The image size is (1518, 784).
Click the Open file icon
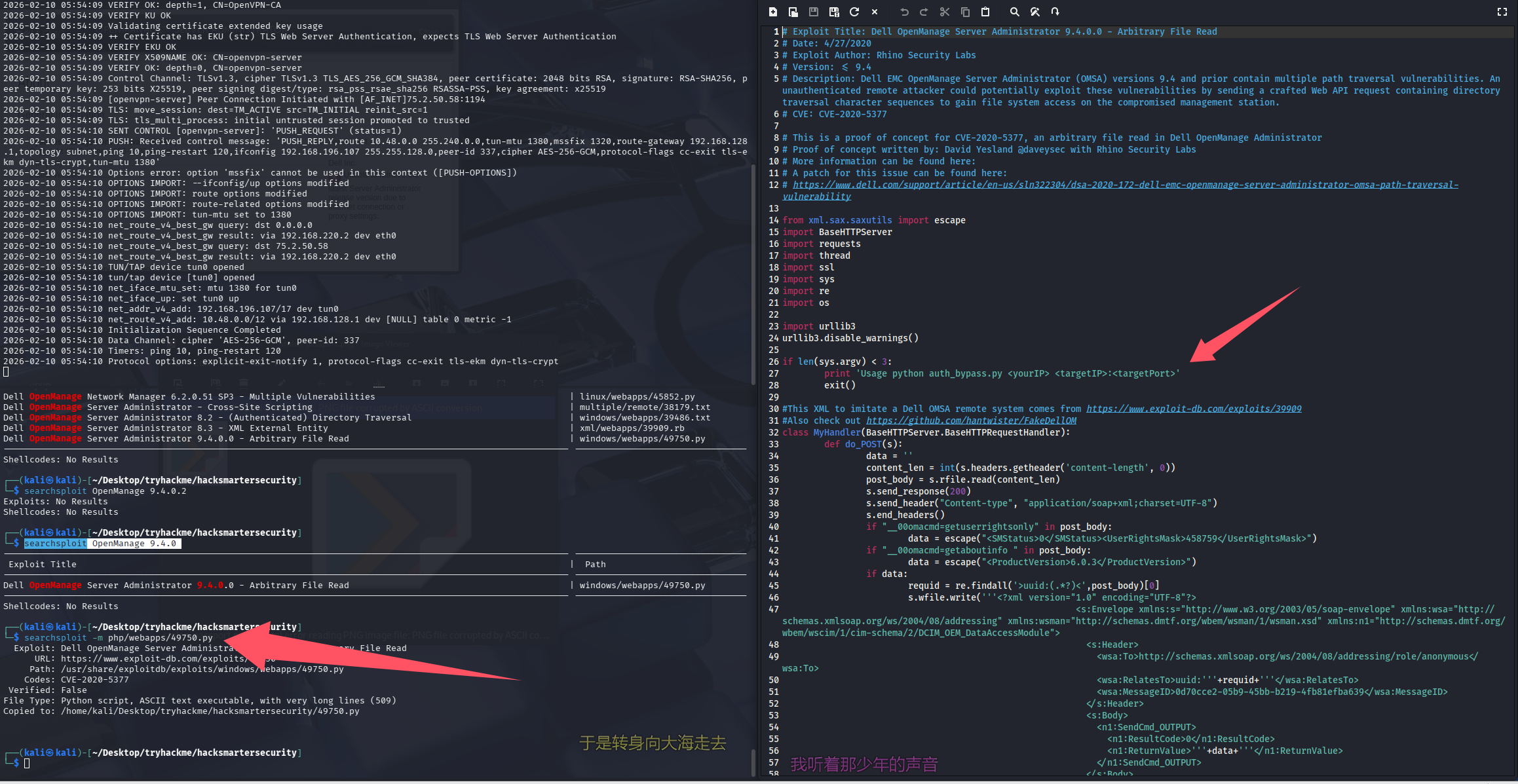(x=793, y=12)
